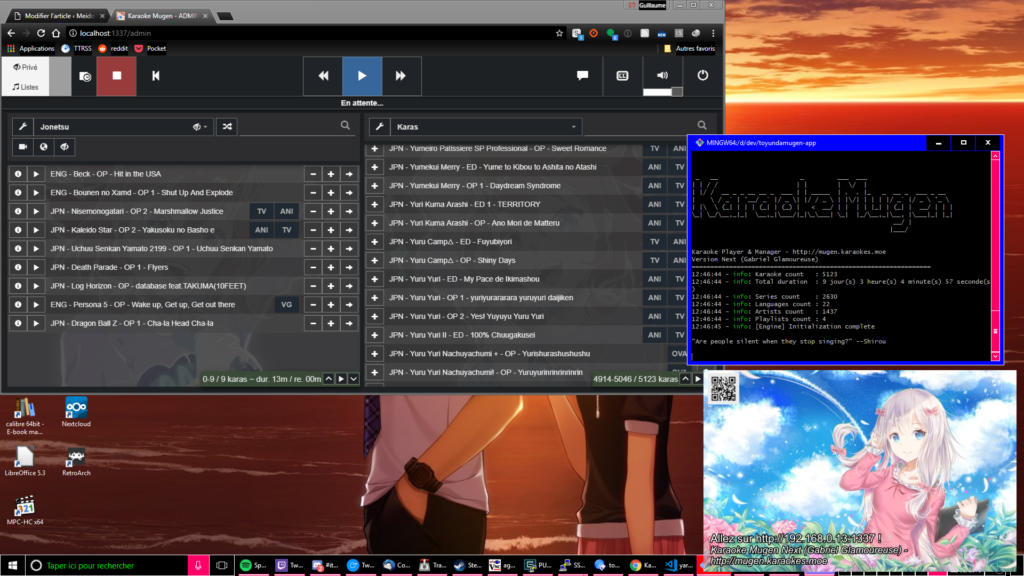
Task: Click the video camera icon under Jonetsu
Action: pyautogui.click(x=23, y=147)
